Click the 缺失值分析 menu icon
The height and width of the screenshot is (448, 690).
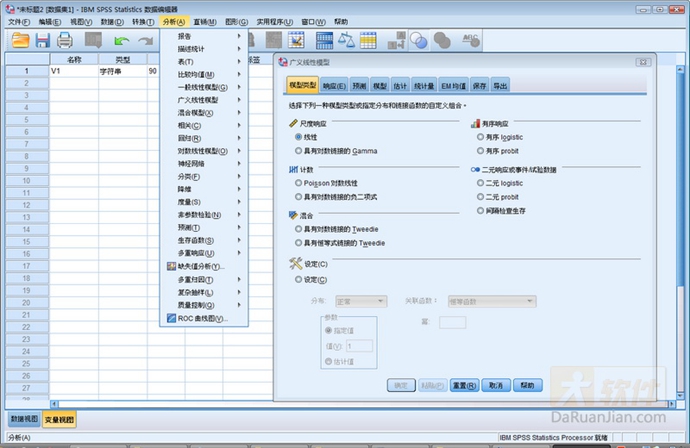tap(171, 266)
